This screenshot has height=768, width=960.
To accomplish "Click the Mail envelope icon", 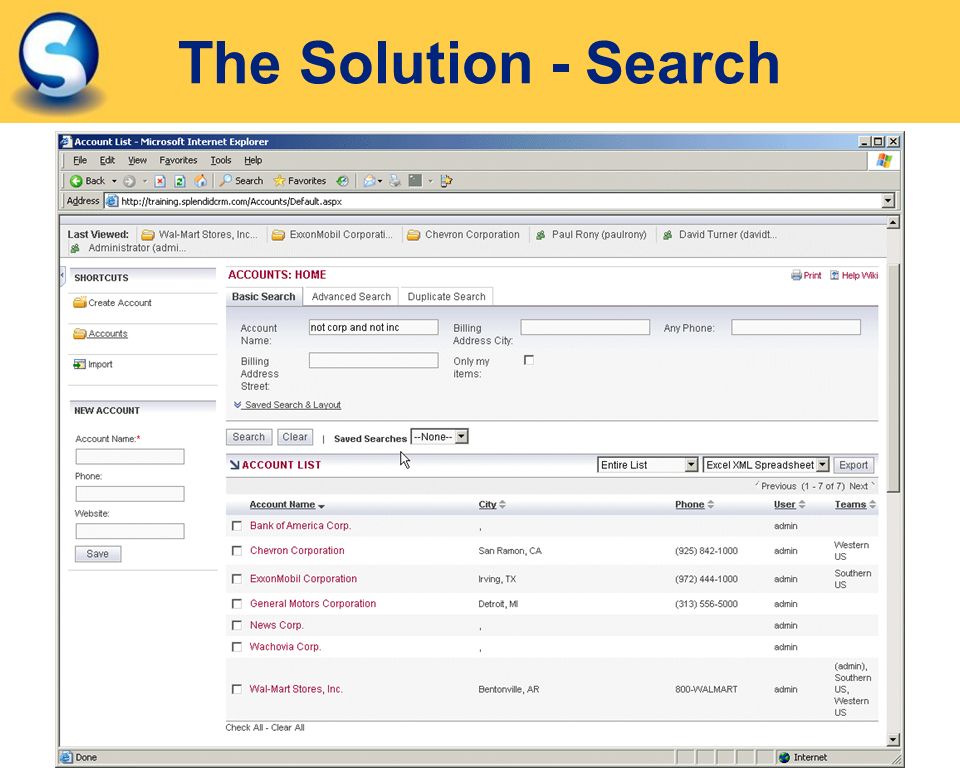I will (369, 181).
